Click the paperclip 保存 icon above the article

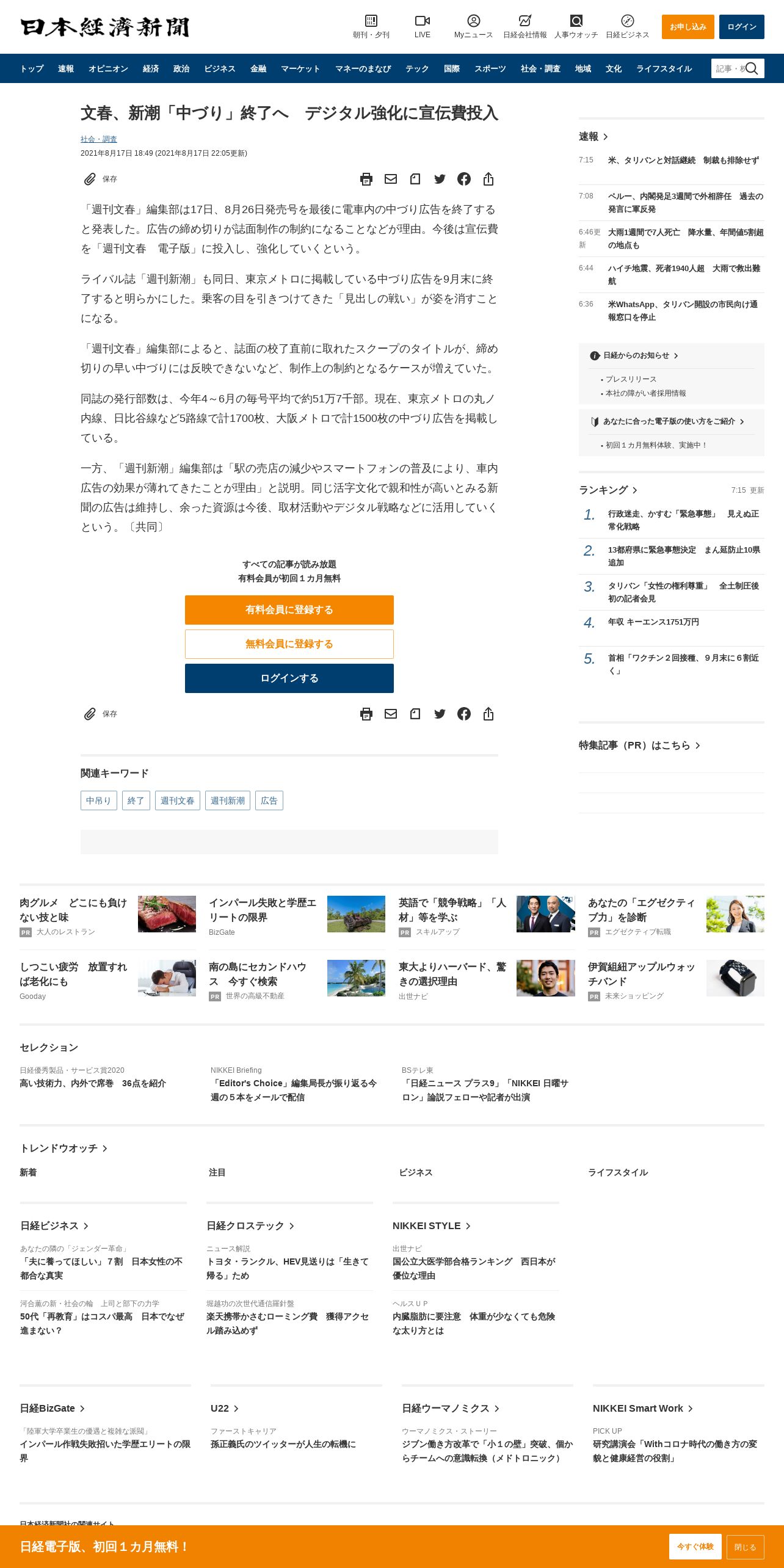(90, 179)
